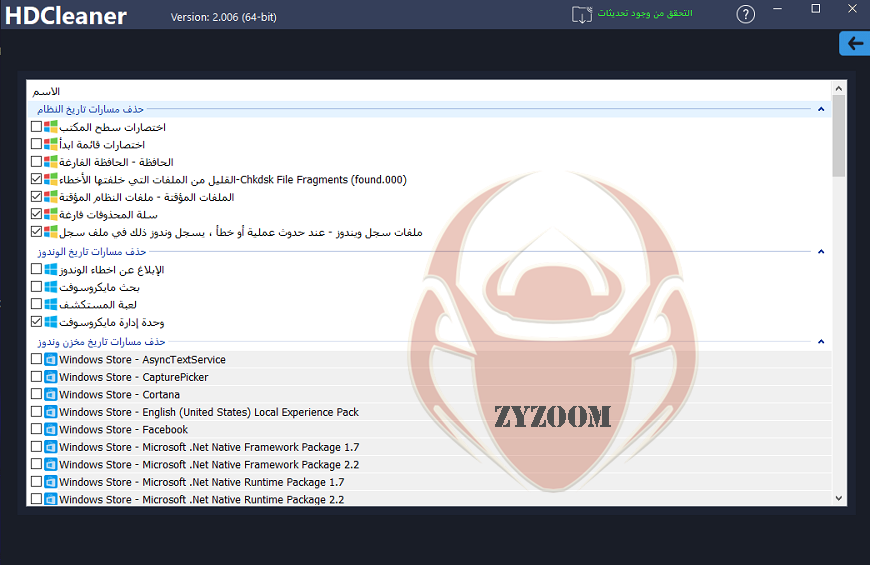Viewport: 870px width, 565px height.
Task: Collapse the حذف مسارات تاريخ الوندوز group
Action: click(x=821, y=251)
